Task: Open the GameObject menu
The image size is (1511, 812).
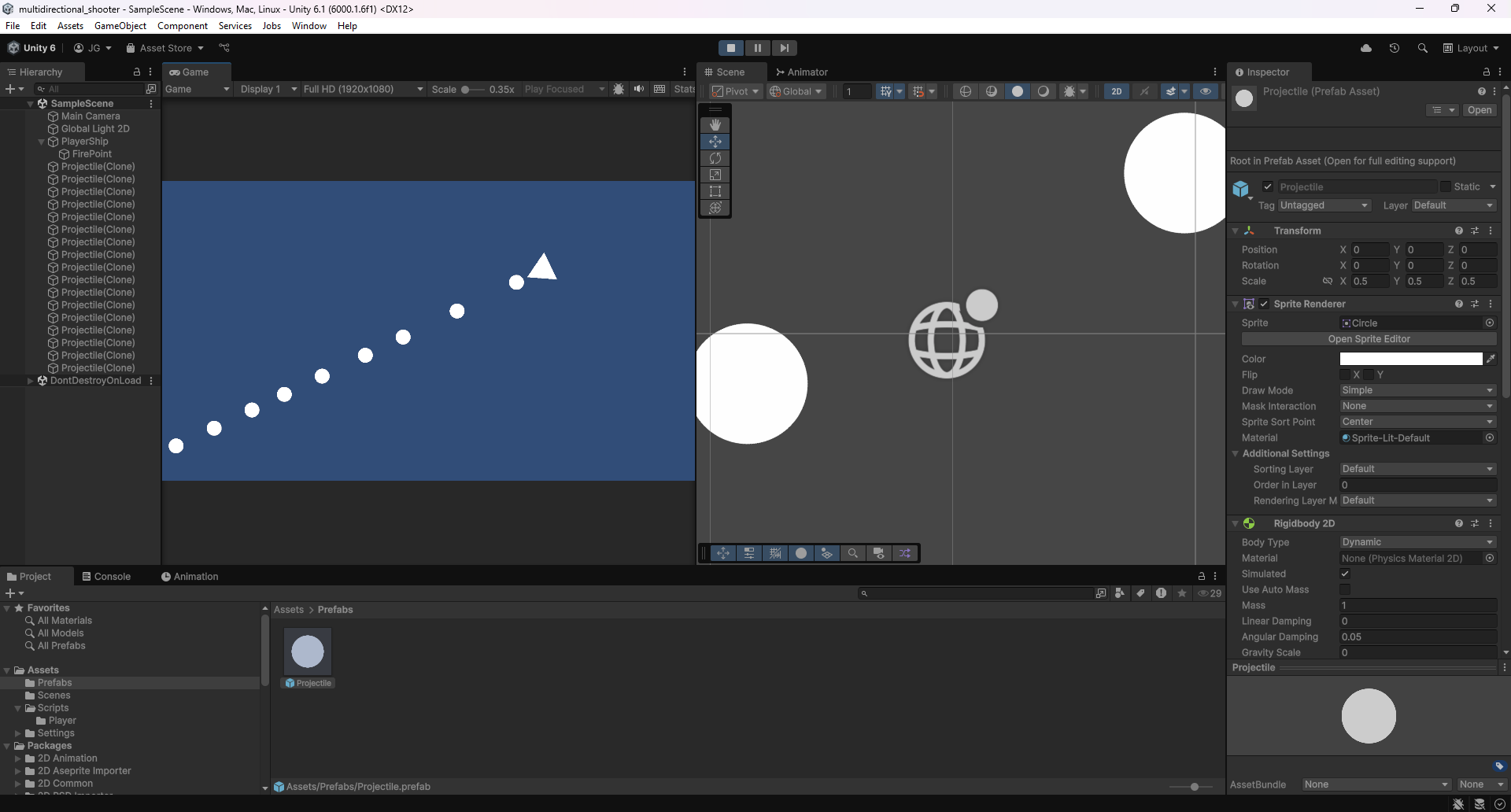Action: click(x=120, y=26)
